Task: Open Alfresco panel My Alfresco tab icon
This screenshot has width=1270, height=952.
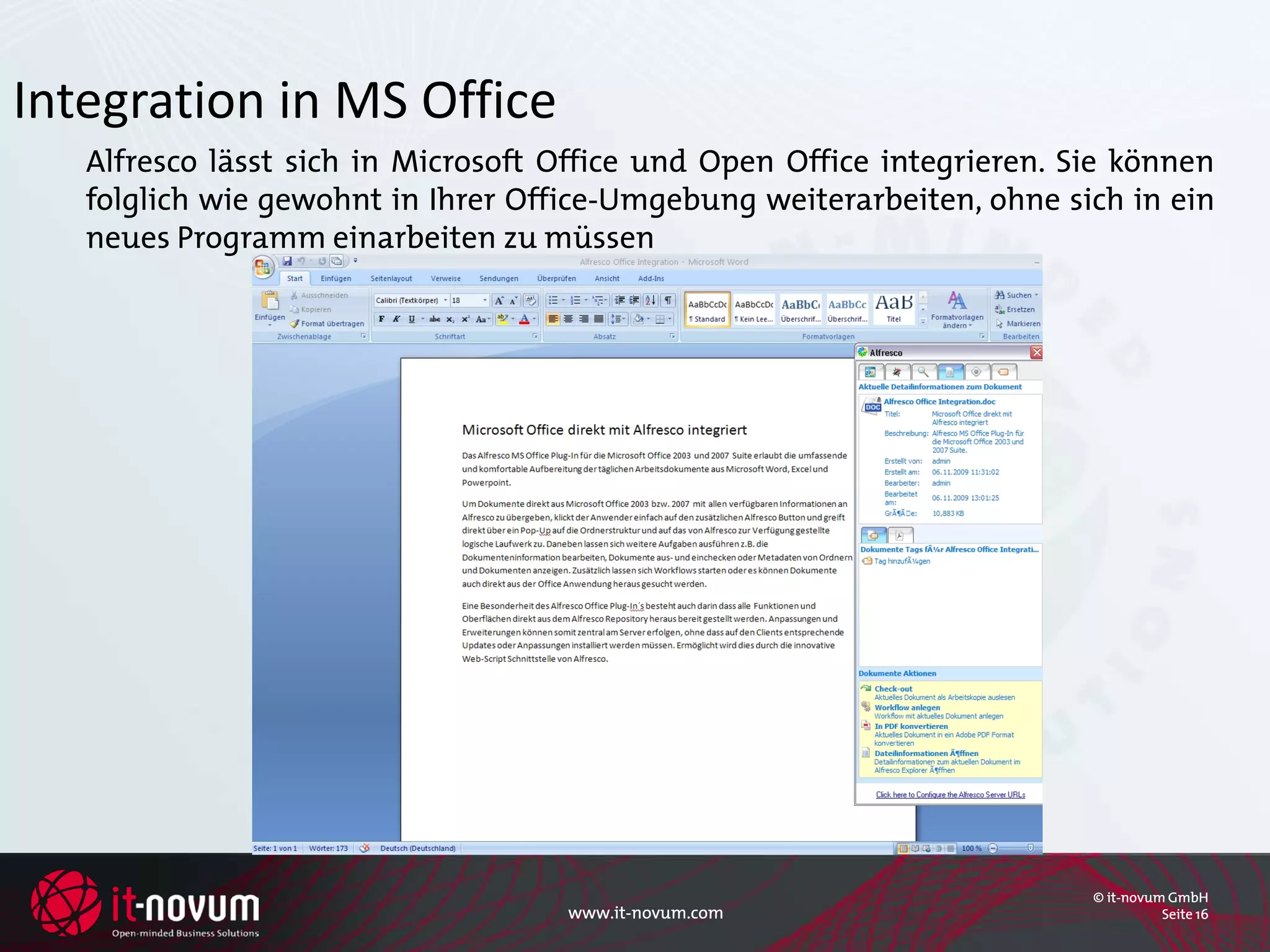Action: (x=871, y=372)
